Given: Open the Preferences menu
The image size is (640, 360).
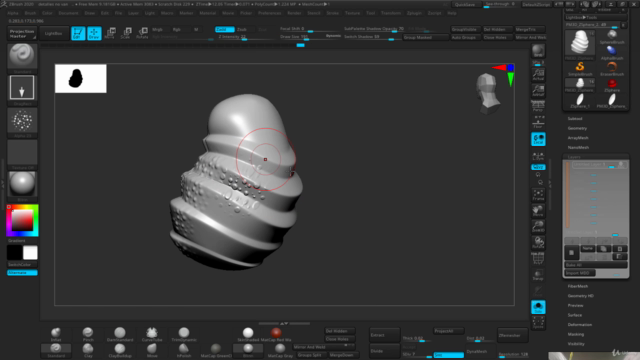Looking at the screenshot, I should point(269,13).
